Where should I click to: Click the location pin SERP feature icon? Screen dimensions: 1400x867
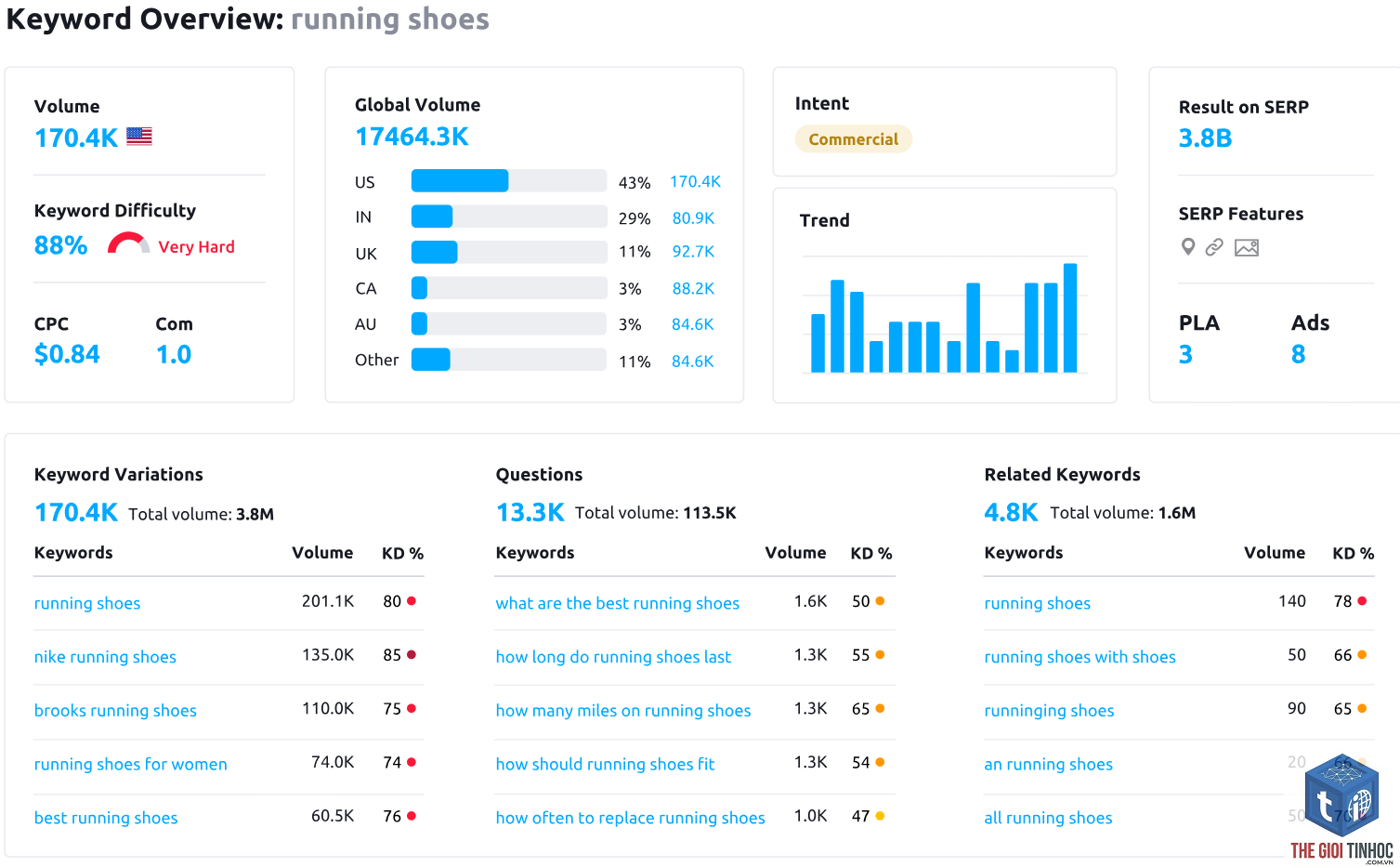coord(1187,246)
